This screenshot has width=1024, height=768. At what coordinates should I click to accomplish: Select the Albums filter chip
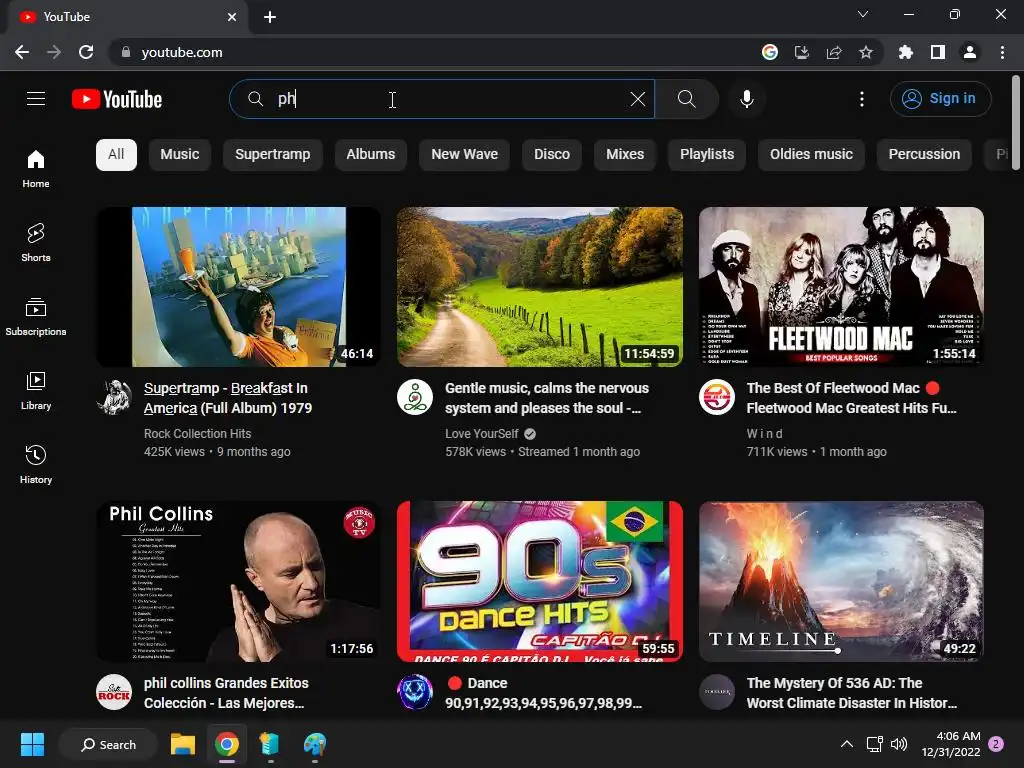(371, 155)
